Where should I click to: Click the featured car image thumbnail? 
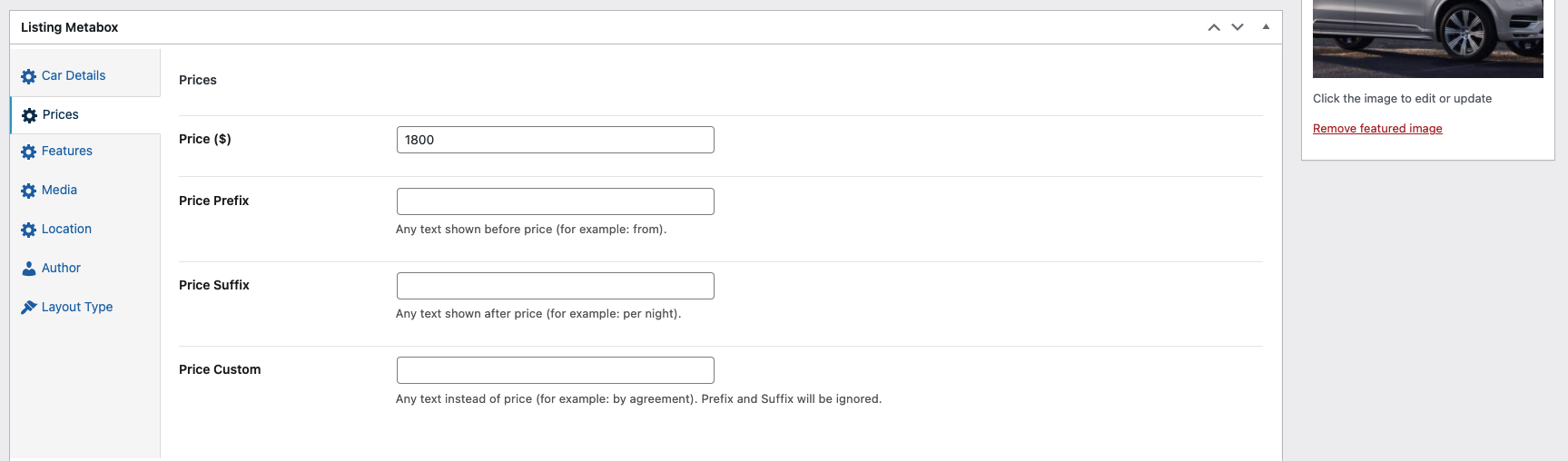(x=1427, y=39)
